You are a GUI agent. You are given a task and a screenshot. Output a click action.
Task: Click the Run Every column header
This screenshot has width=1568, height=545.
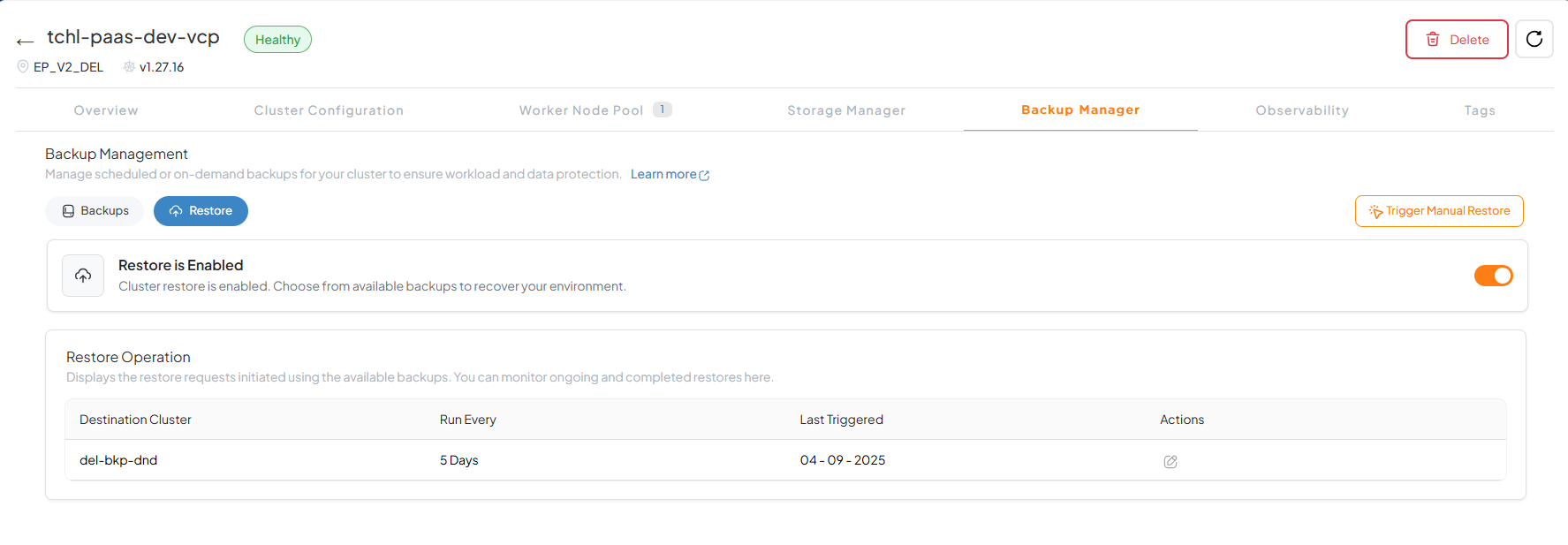coord(468,420)
